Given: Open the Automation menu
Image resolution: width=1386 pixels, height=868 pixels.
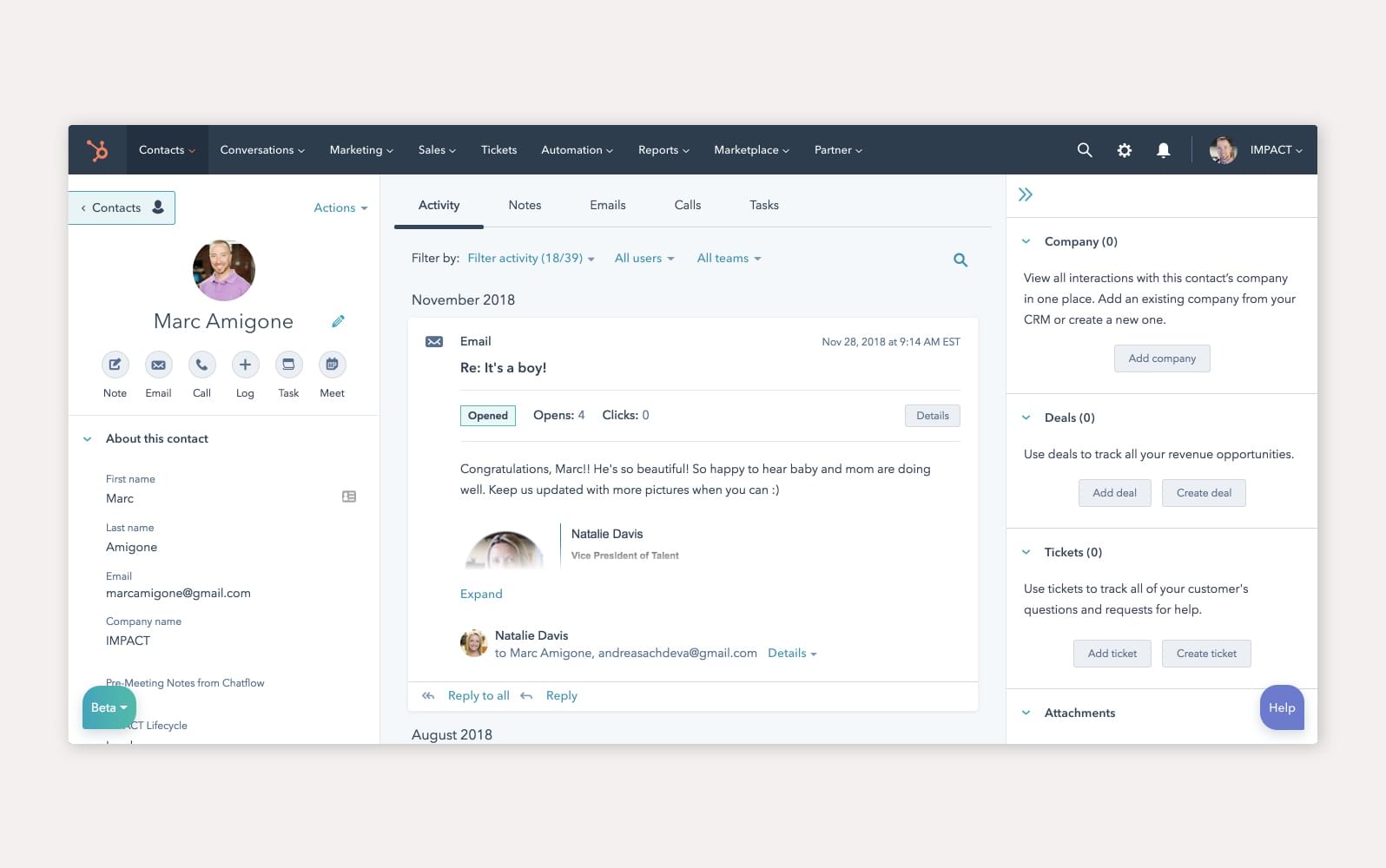Looking at the screenshot, I should point(577,150).
